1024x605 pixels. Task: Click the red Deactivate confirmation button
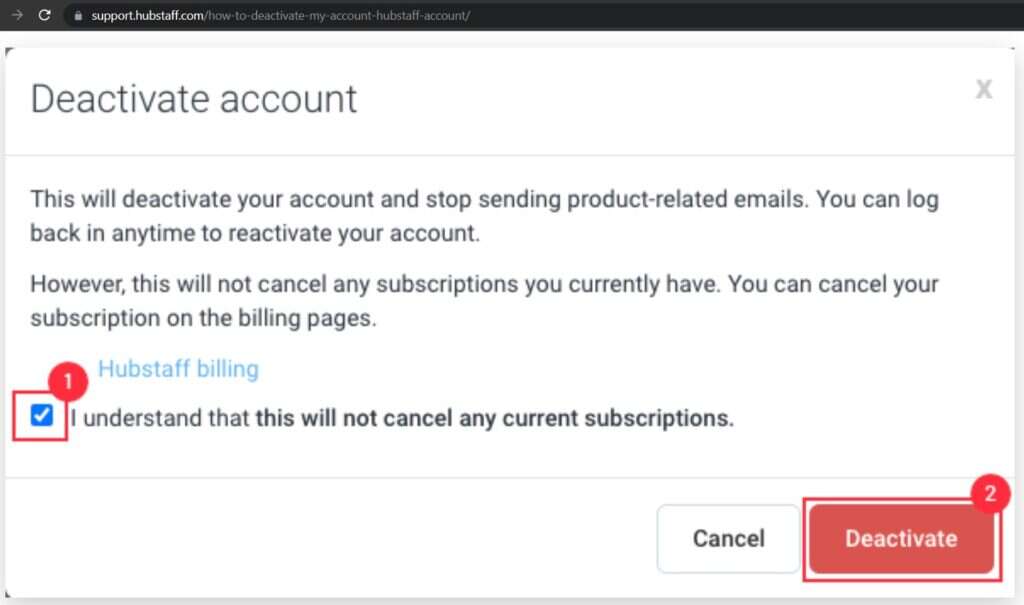pos(901,538)
